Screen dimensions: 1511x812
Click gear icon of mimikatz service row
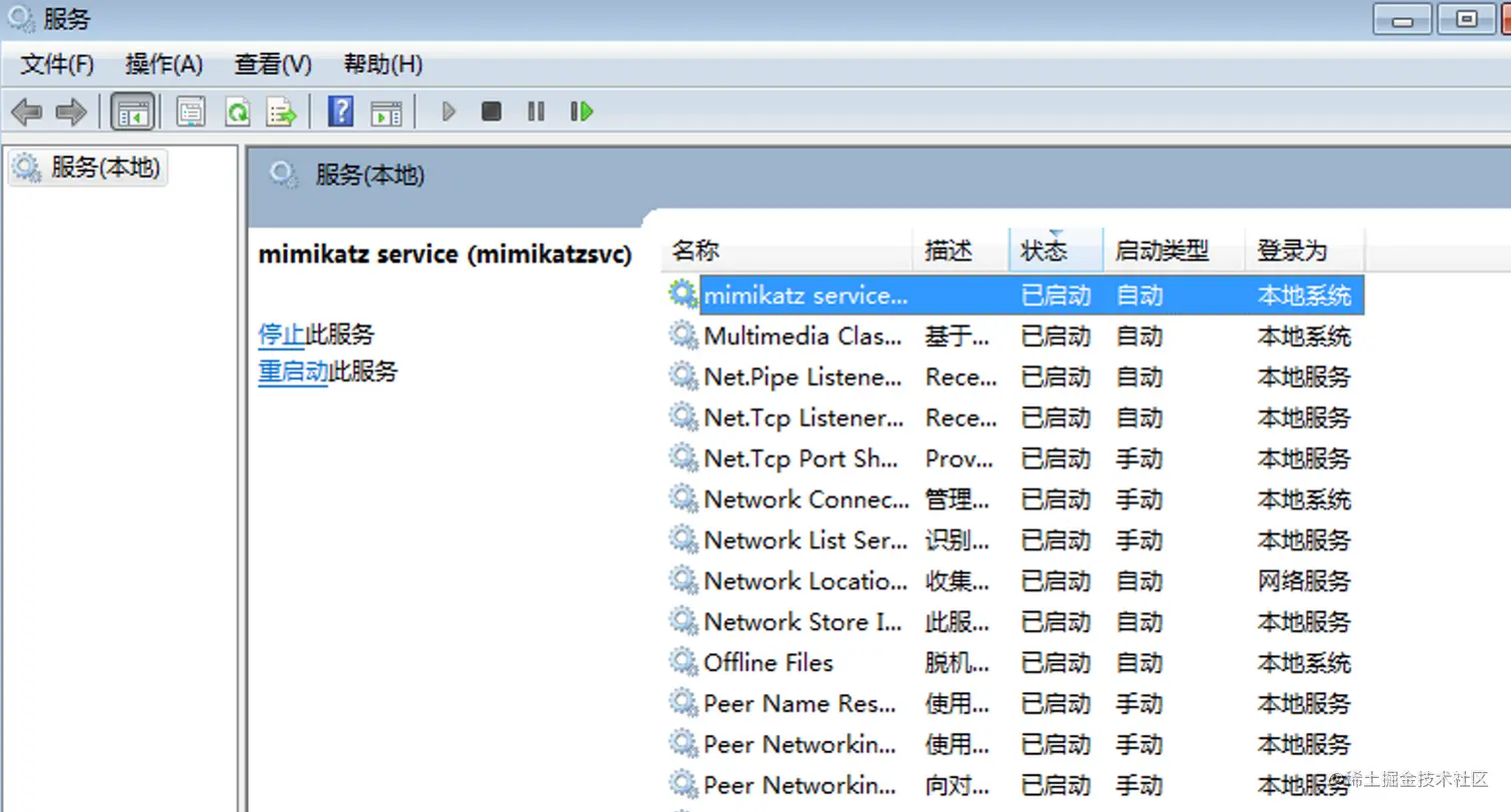[x=683, y=295]
